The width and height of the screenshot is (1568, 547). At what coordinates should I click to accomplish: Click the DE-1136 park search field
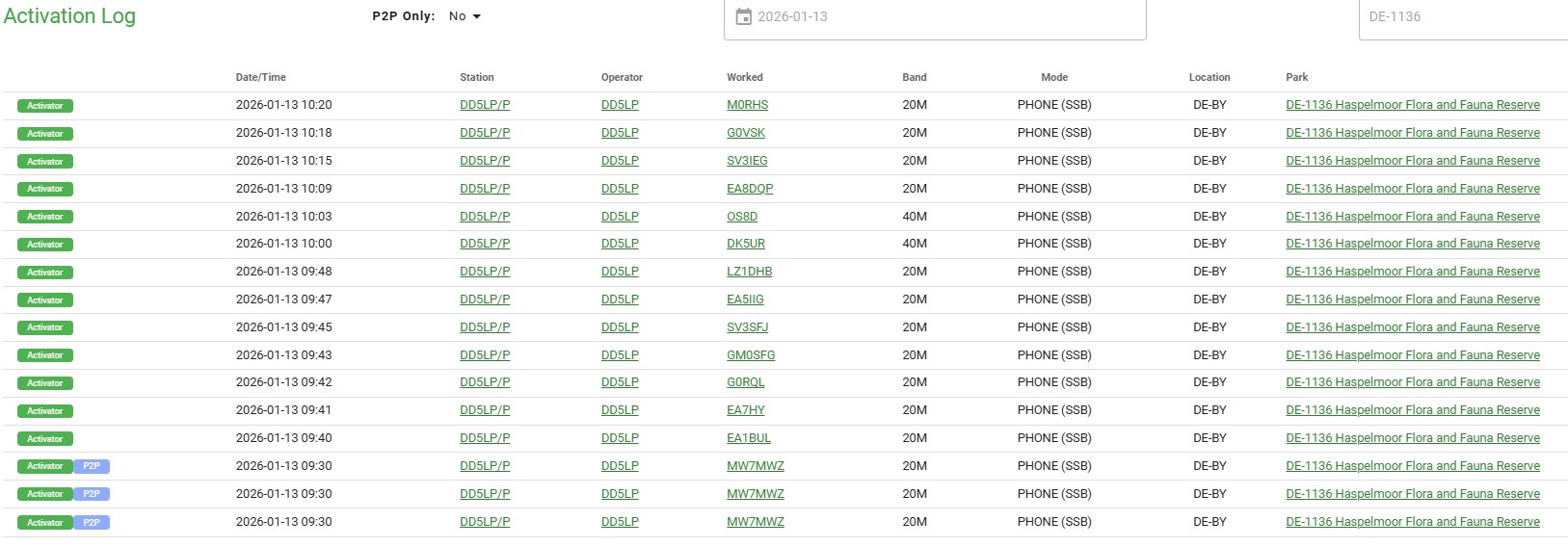[1462, 16]
